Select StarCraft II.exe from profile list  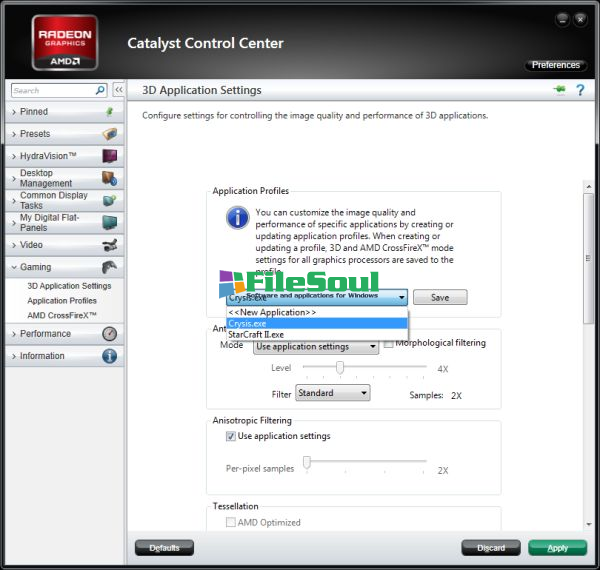[256, 334]
